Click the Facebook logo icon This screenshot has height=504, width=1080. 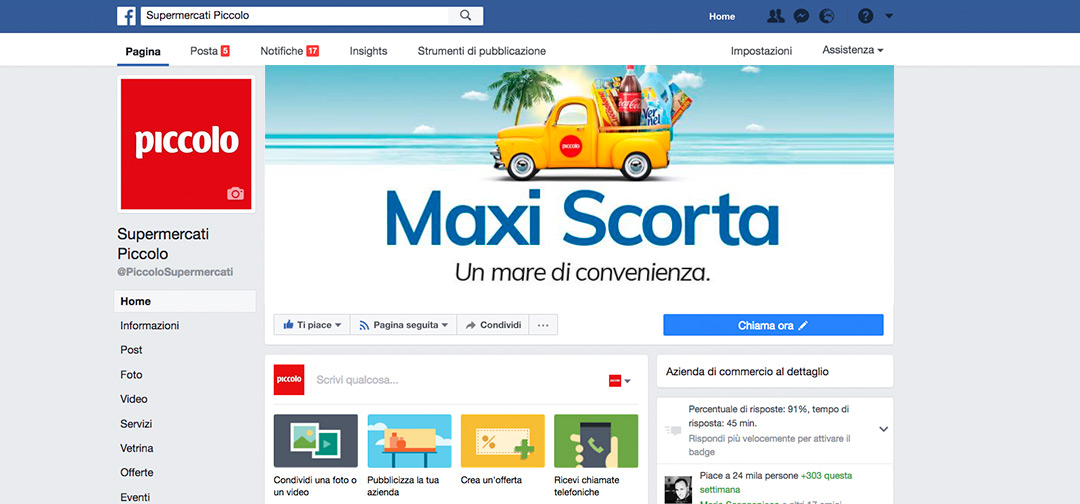126,16
